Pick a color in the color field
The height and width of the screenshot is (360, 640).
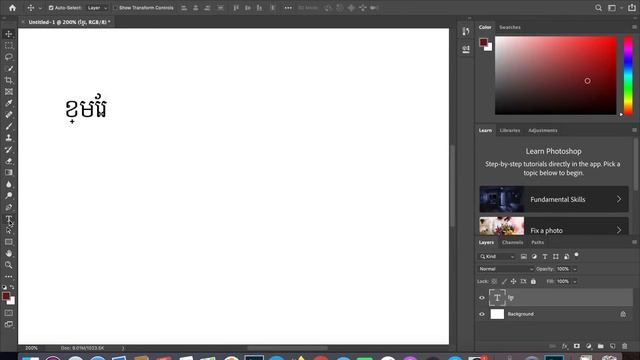coord(556,76)
